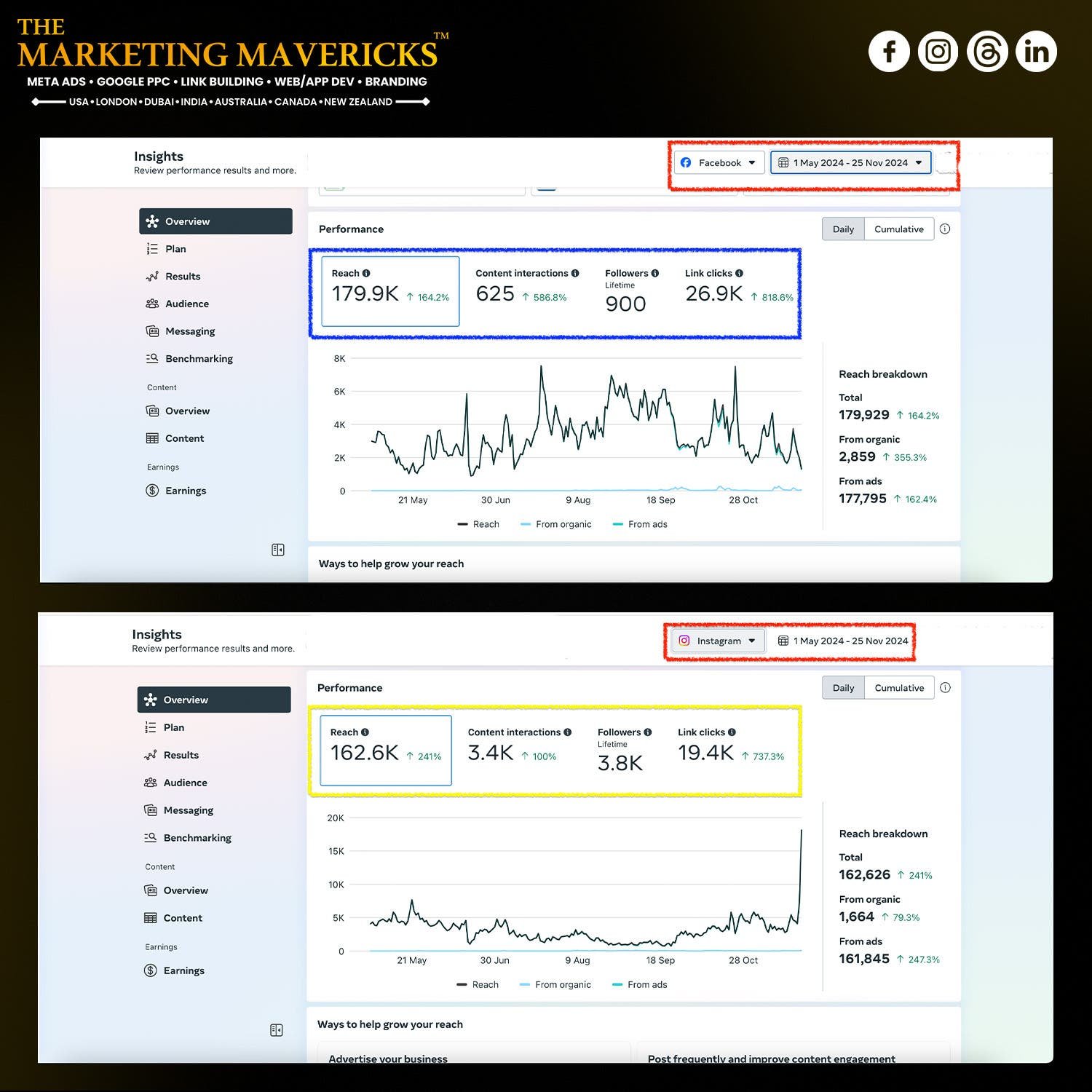The height and width of the screenshot is (1092, 1092).
Task: Click info icon beside Cumulative in Instagram panel
Action: point(945,688)
